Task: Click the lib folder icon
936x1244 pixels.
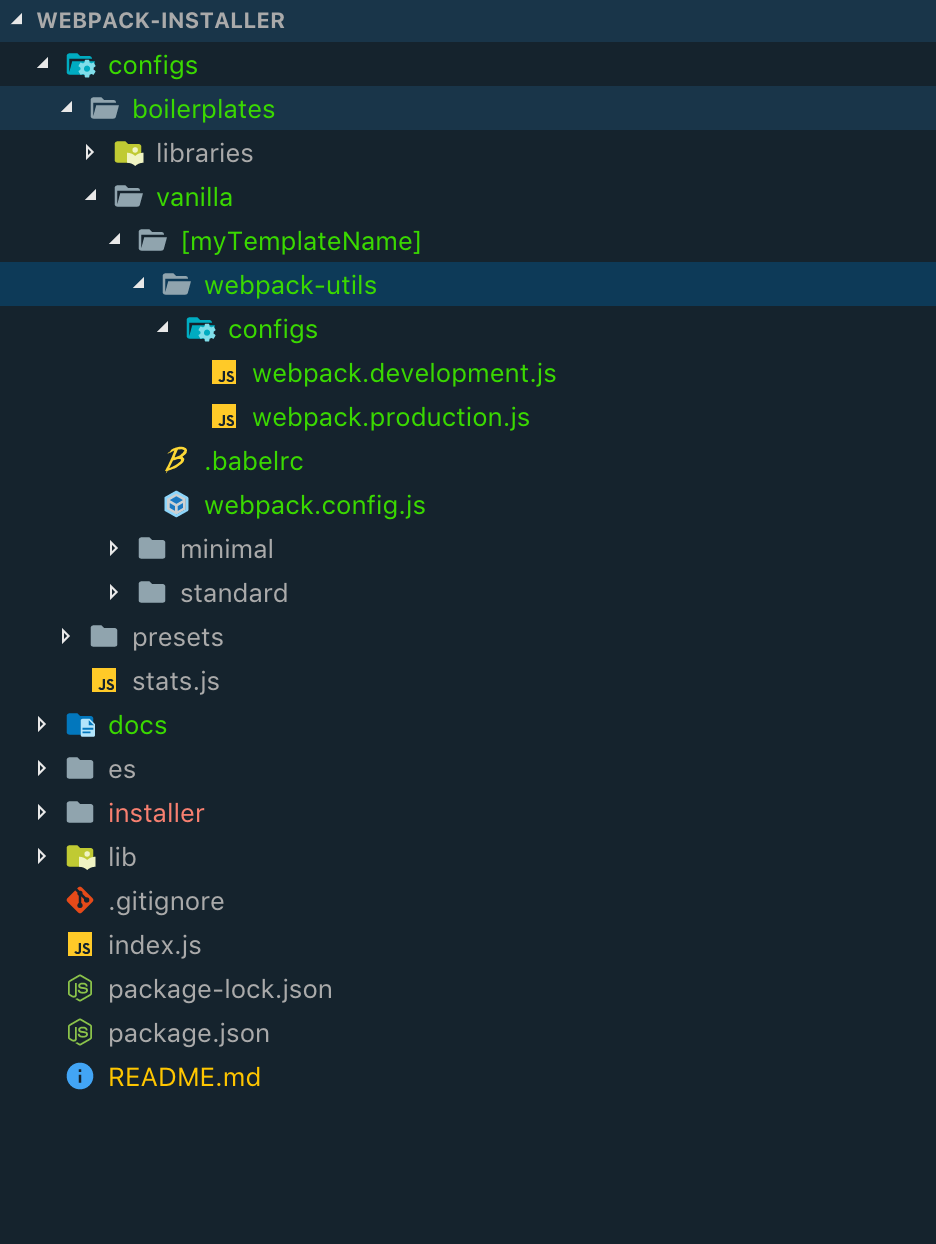Action: click(81, 857)
